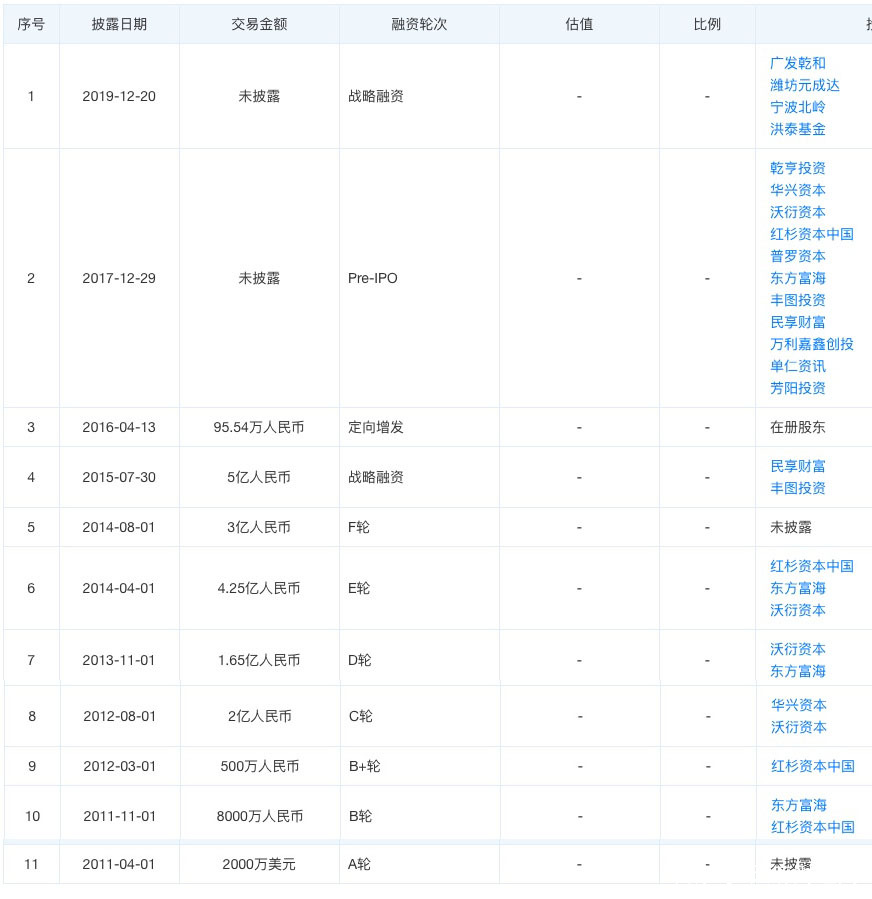
Task: Open investor link 宁波北岭
Action: (797, 107)
